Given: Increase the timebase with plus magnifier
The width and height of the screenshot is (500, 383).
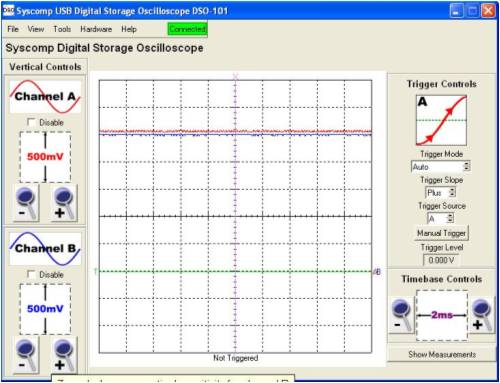Looking at the screenshot, I should pyautogui.click(x=482, y=314).
